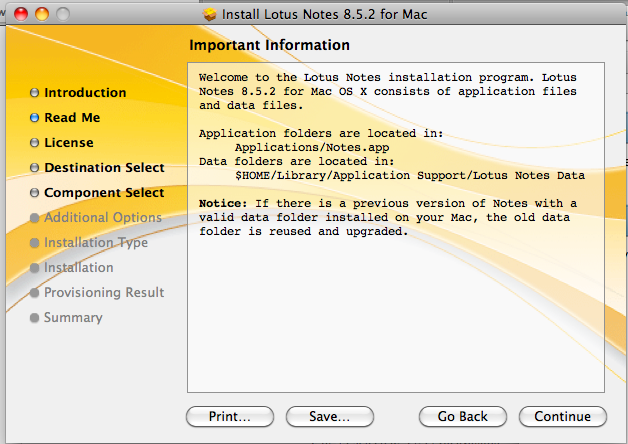The width and height of the screenshot is (628, 444).
Task: Select the License step in sidebar
Action: tap(68, 143)
